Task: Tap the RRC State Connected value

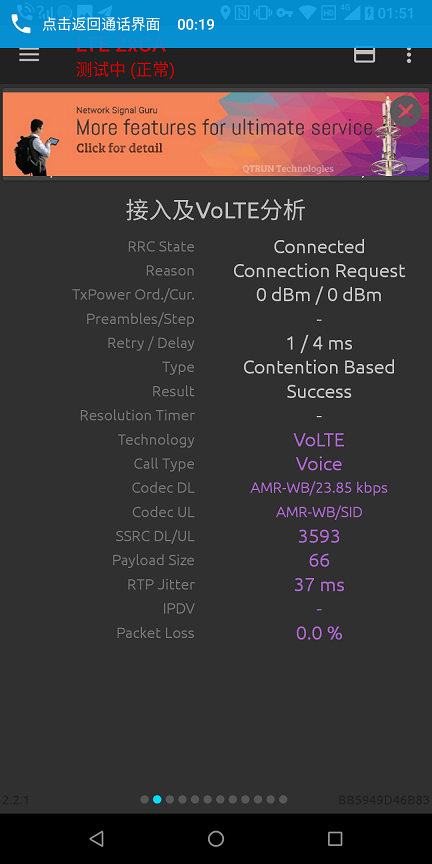Action: coord(319,246)
